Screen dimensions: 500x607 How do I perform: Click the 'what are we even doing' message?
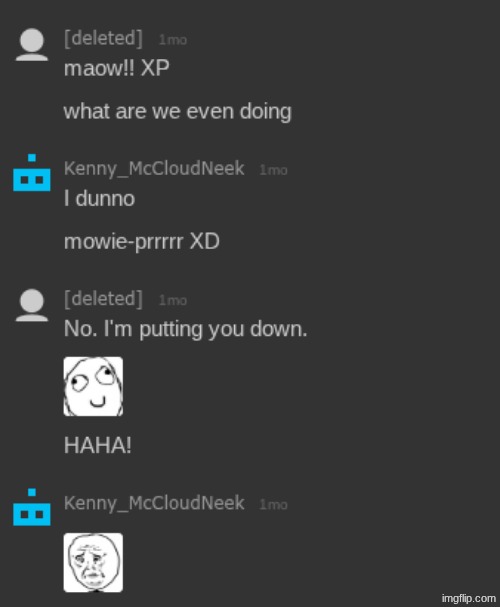coord(178,112)
